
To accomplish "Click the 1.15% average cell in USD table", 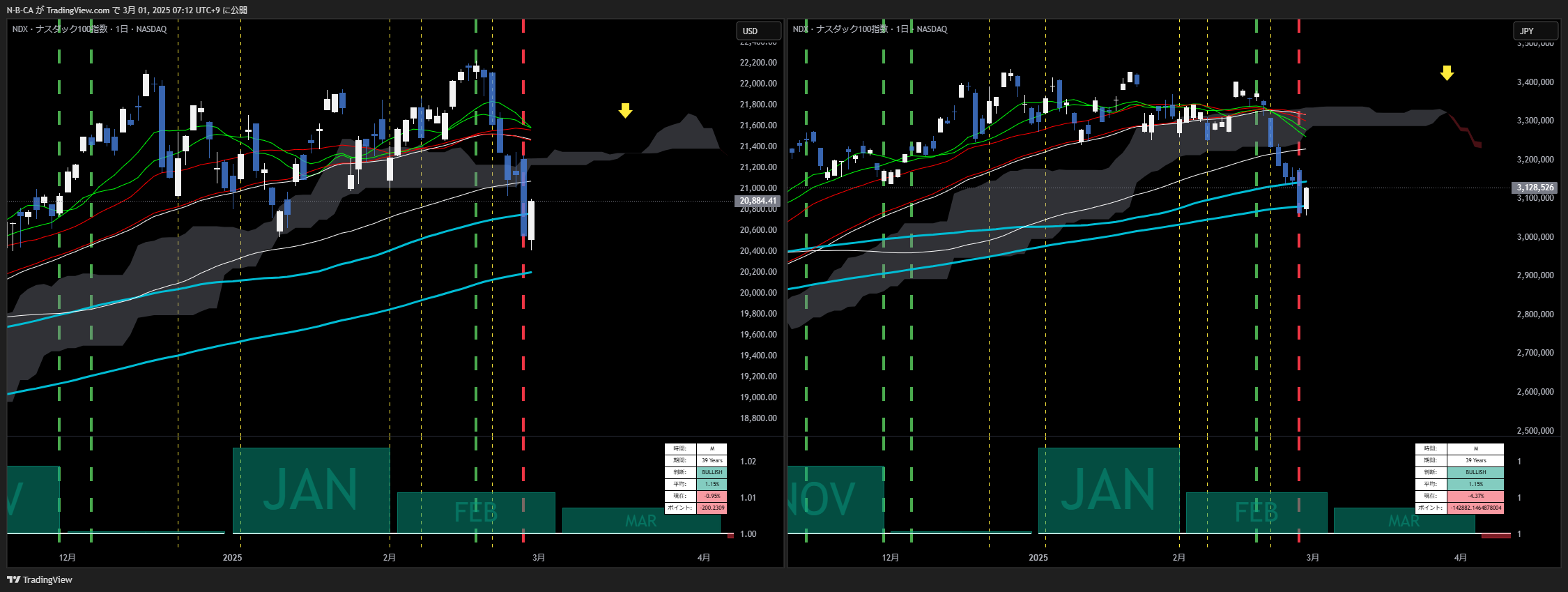I will (712, 484).
